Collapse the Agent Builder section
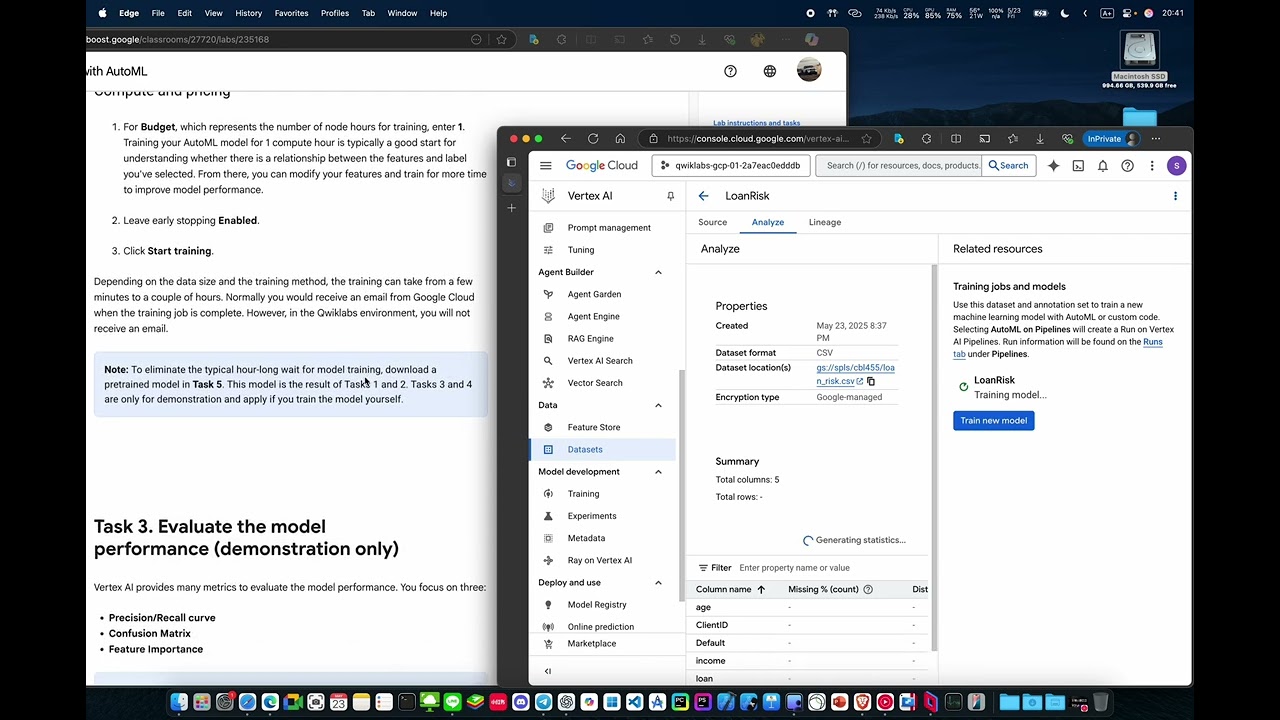 coord(658,272)
